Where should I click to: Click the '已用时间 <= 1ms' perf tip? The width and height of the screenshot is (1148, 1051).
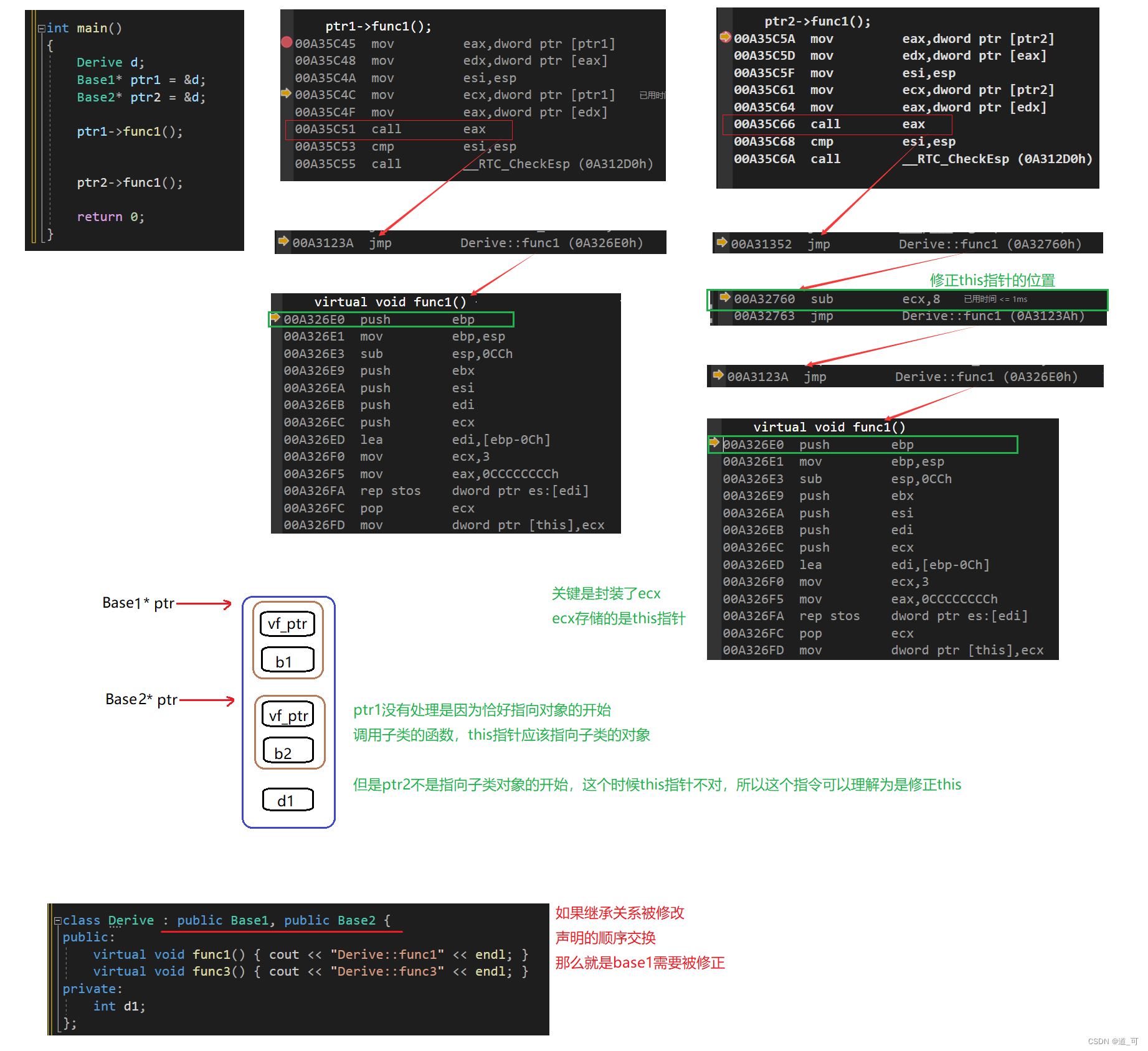(995, 299)
